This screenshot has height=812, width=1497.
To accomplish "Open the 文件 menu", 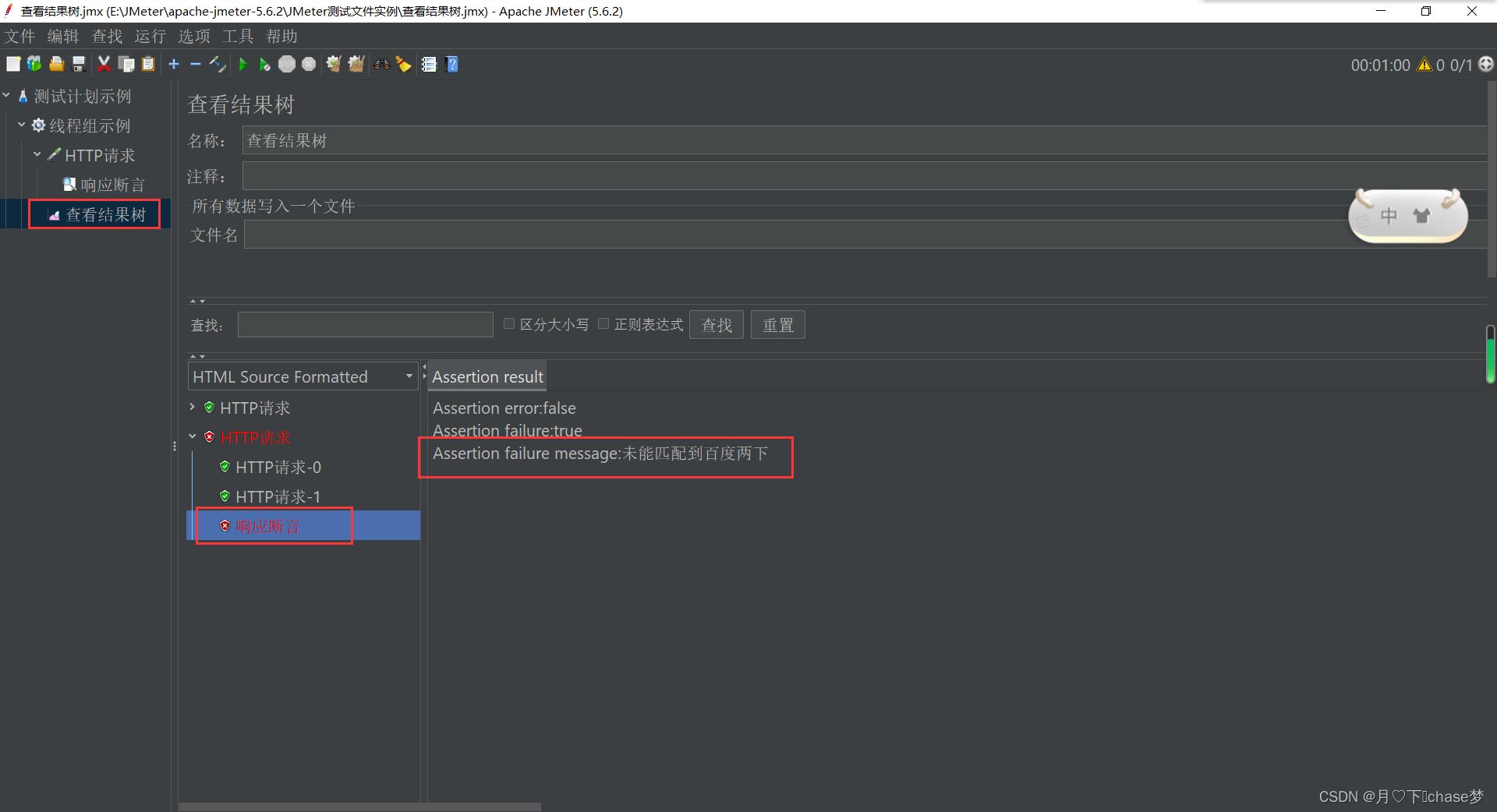I will (20, 37).
